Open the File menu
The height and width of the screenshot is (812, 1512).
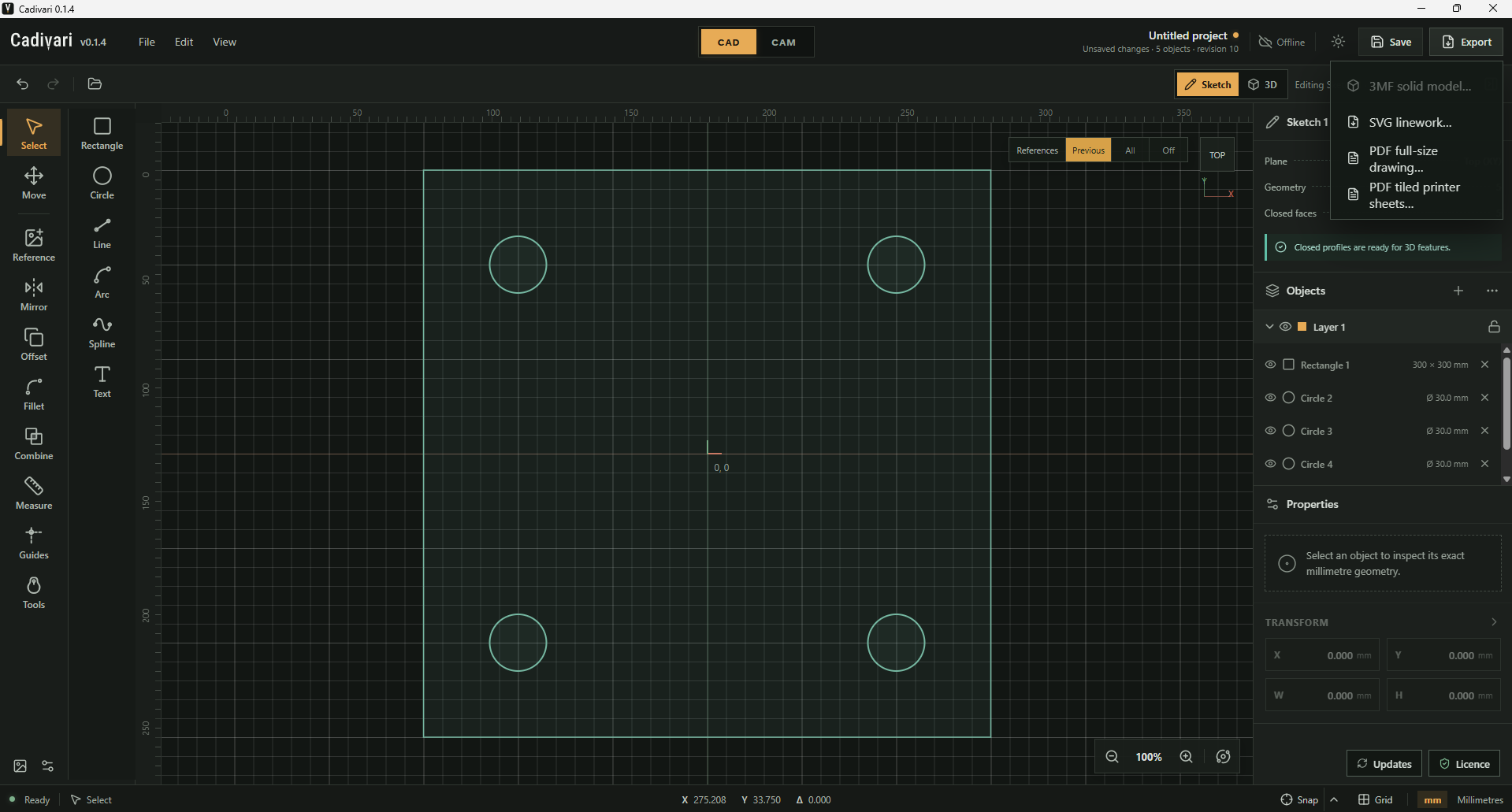[147, 42]
